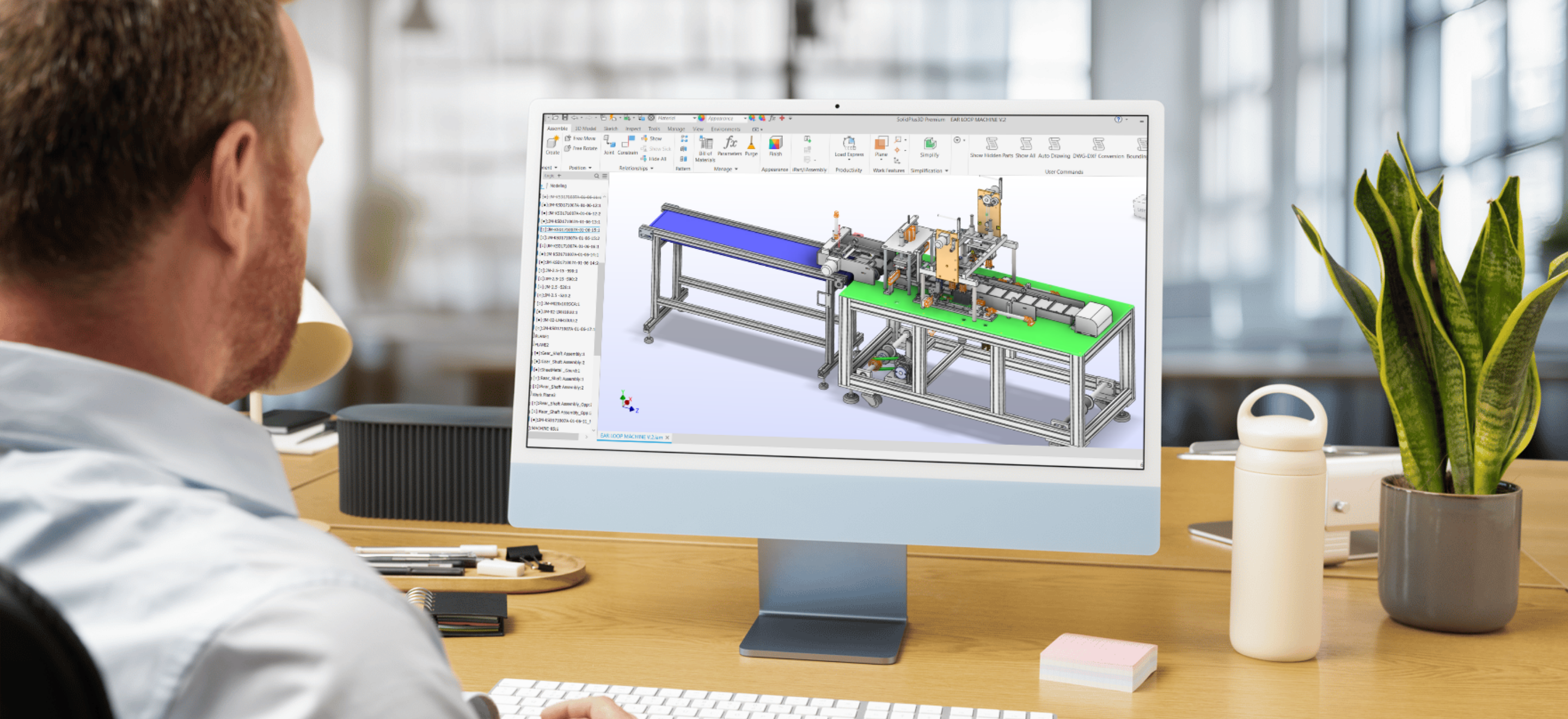This screenshot has width=1568, height=719.
Task: Open the Manage ribbon tab
Action: 676,129
